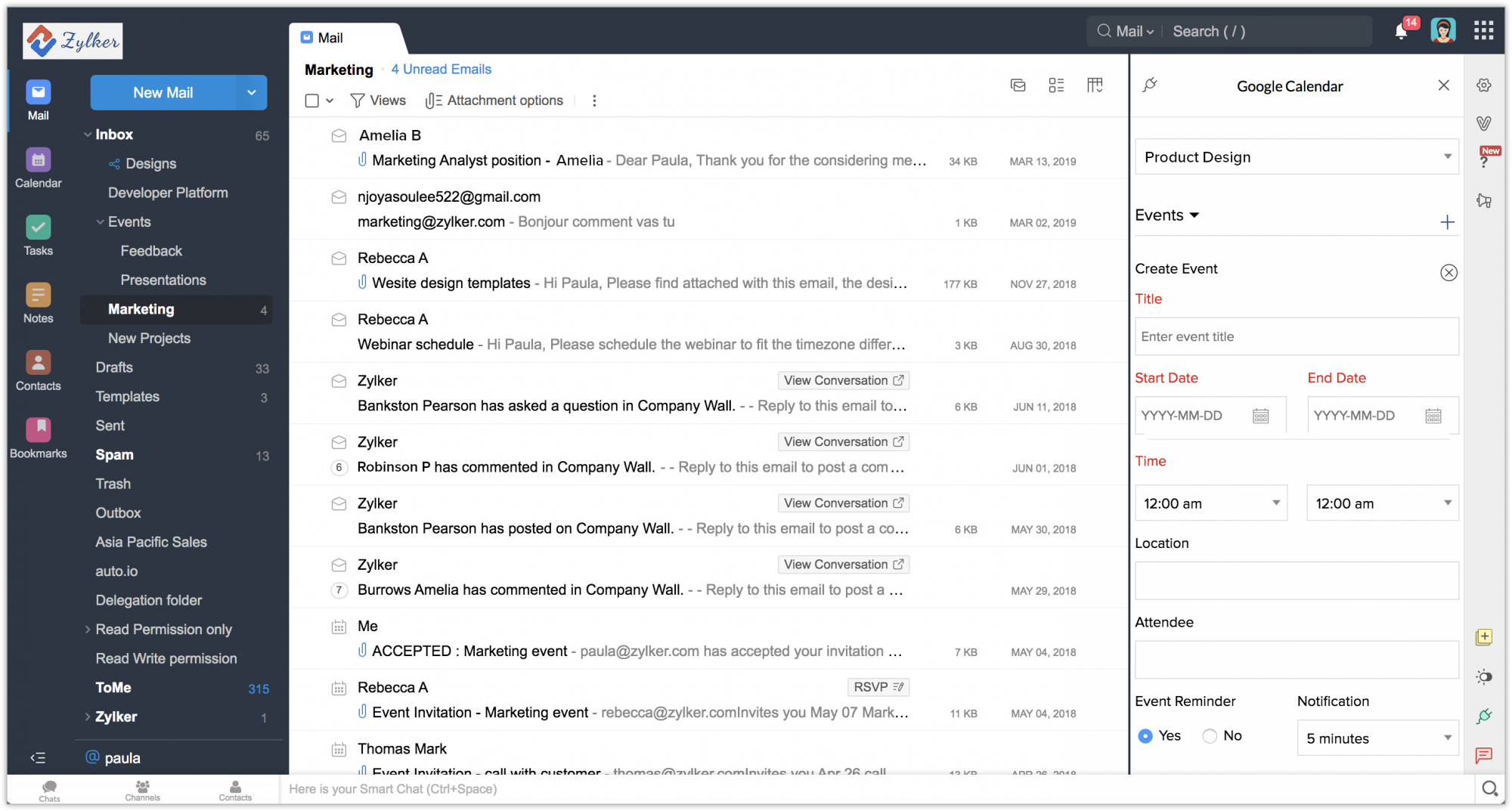Screen dimensions: 1512x811
Task: Open the Product Design calendar dropdown
Action: (1297, 157)
